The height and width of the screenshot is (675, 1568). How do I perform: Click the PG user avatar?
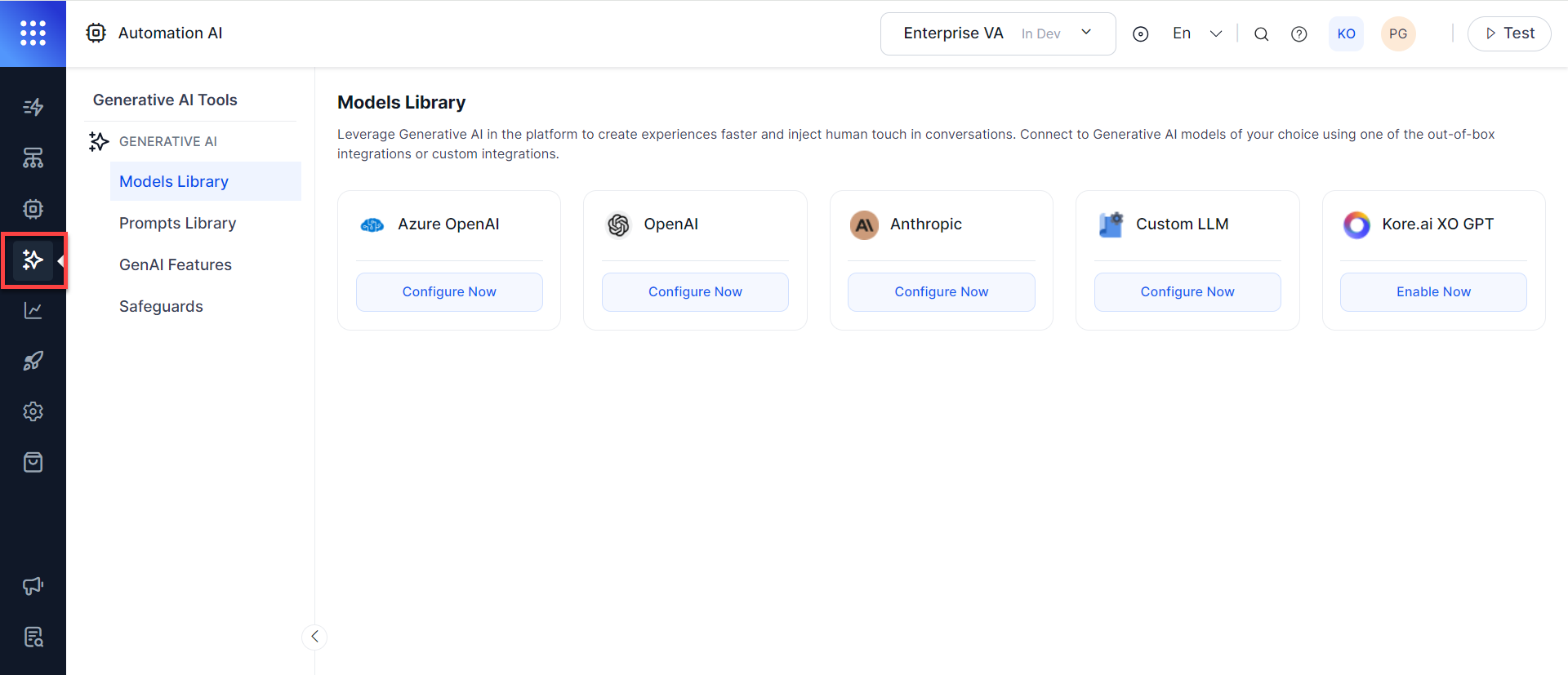[x=1397, y=33]
